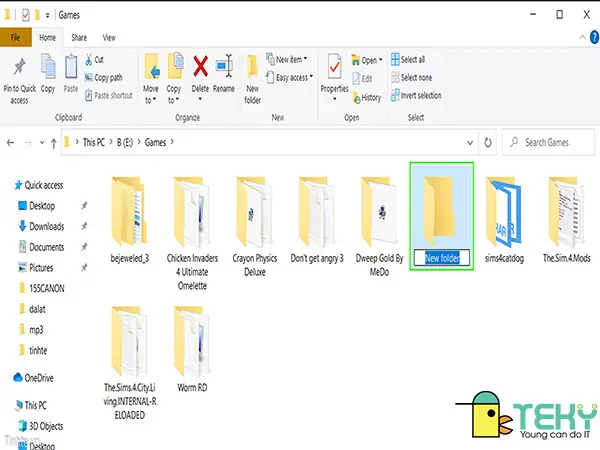Select the Worm RD folder
Image resolution: width=600 pixels, height=450 pixels.
coord(192,349)
